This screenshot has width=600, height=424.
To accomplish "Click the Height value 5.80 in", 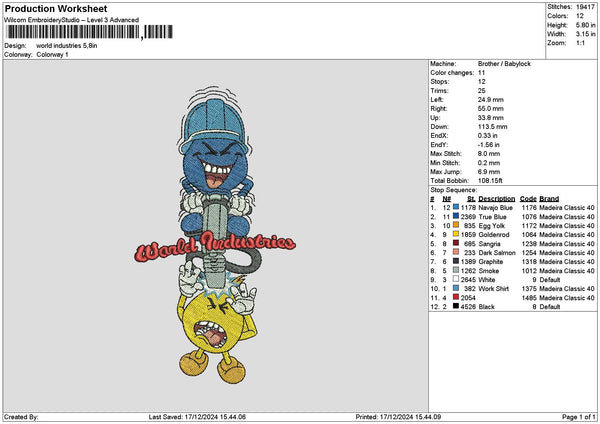I will point(586,25).
